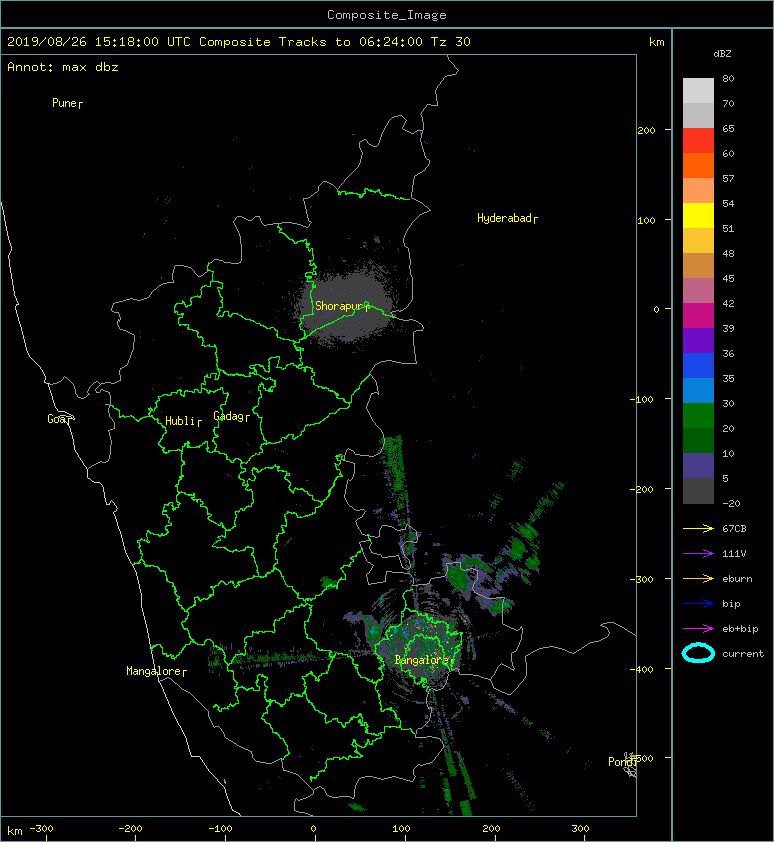Click the golden 51 dBZ legend swatch

point(698,241)
